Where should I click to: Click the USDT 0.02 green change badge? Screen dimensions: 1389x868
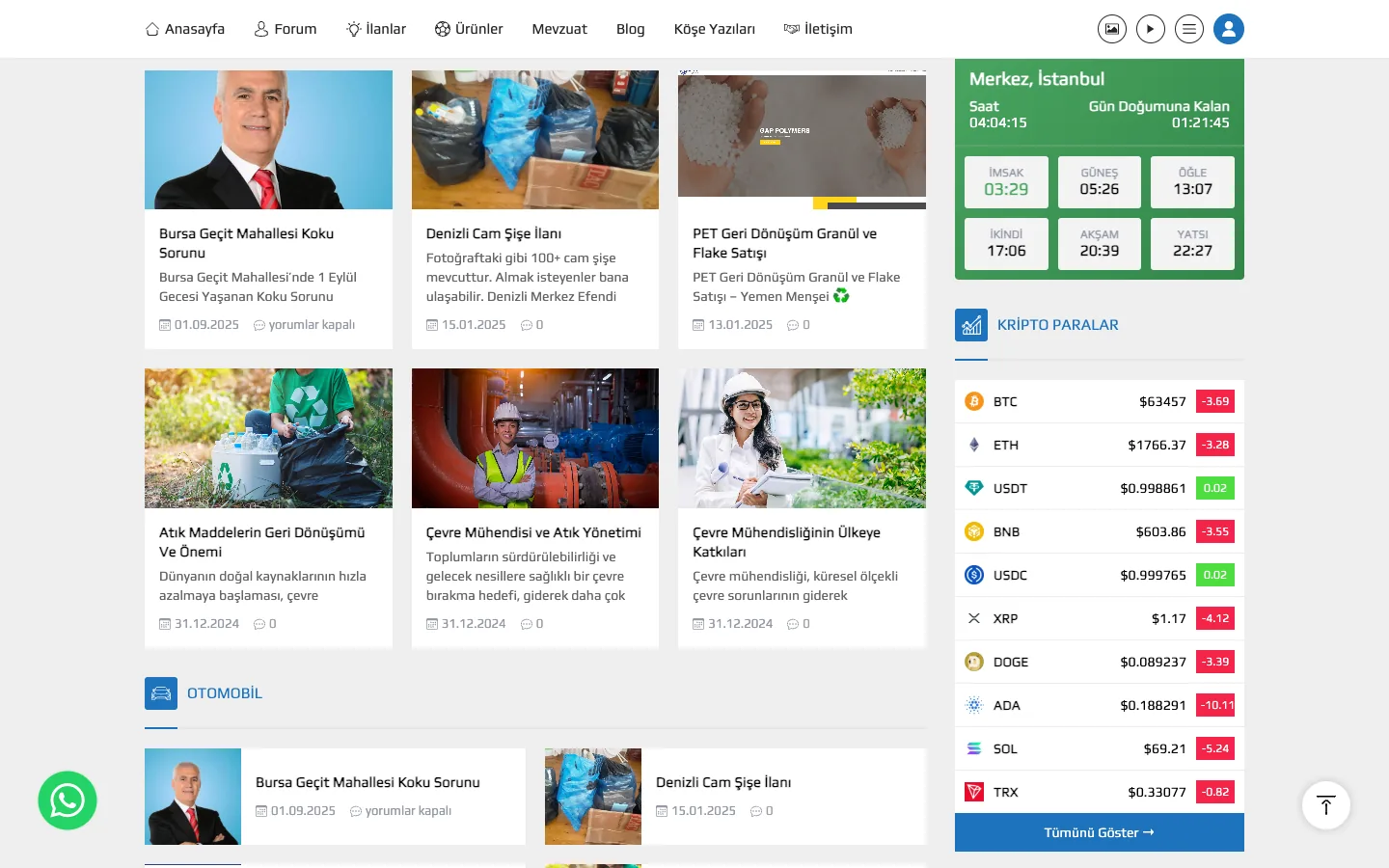[1215, 488]
